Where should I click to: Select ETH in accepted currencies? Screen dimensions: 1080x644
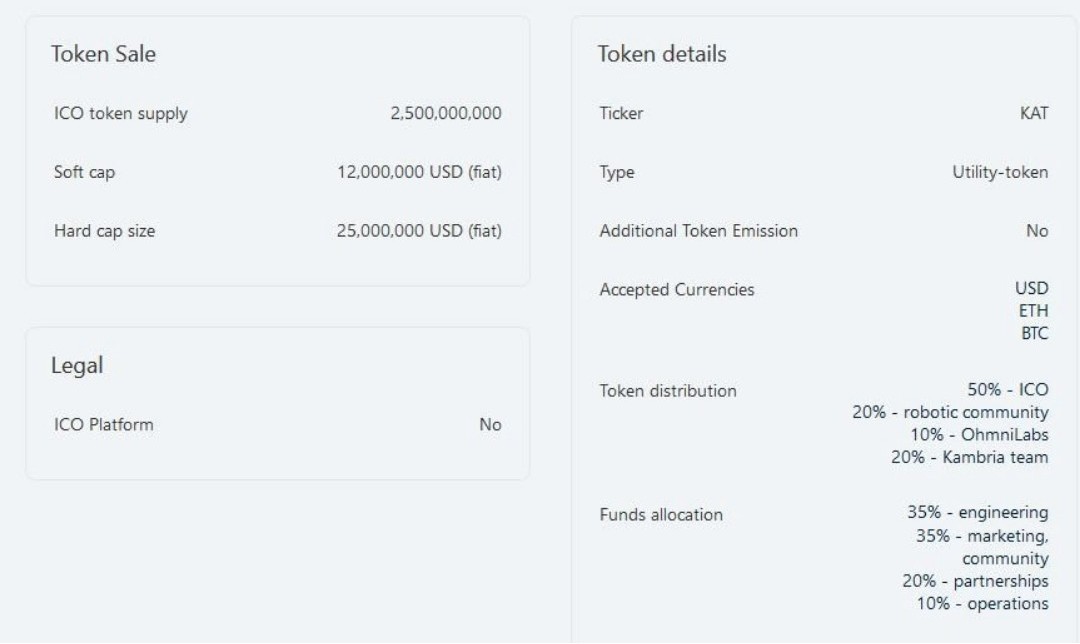point(1034,311)
